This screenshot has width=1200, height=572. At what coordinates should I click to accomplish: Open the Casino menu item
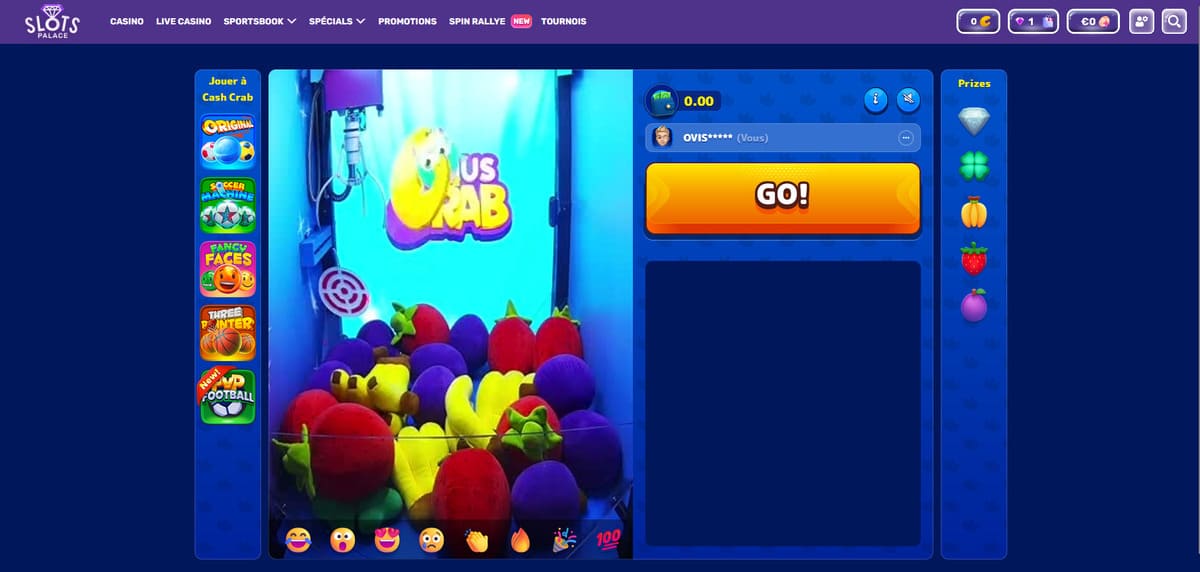tap(127, 21)
